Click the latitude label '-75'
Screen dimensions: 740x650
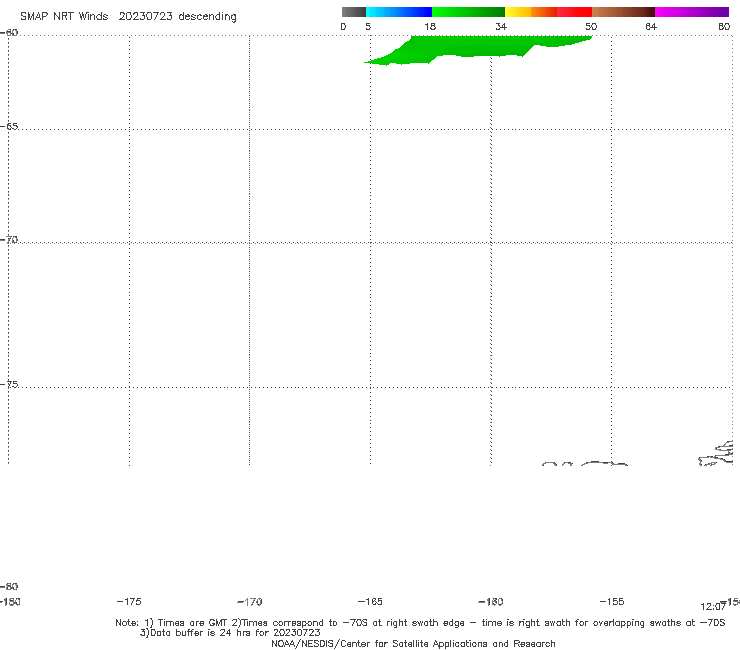[x=9, y=384]
